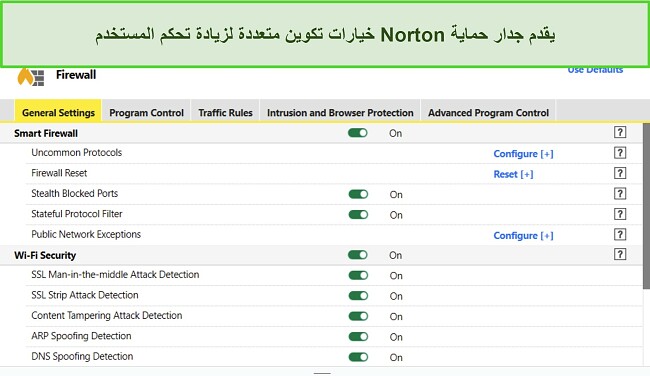
Task: Click the SSL Man-in-the-middle Attack Detection label
Action: click(x=115, y=274)
